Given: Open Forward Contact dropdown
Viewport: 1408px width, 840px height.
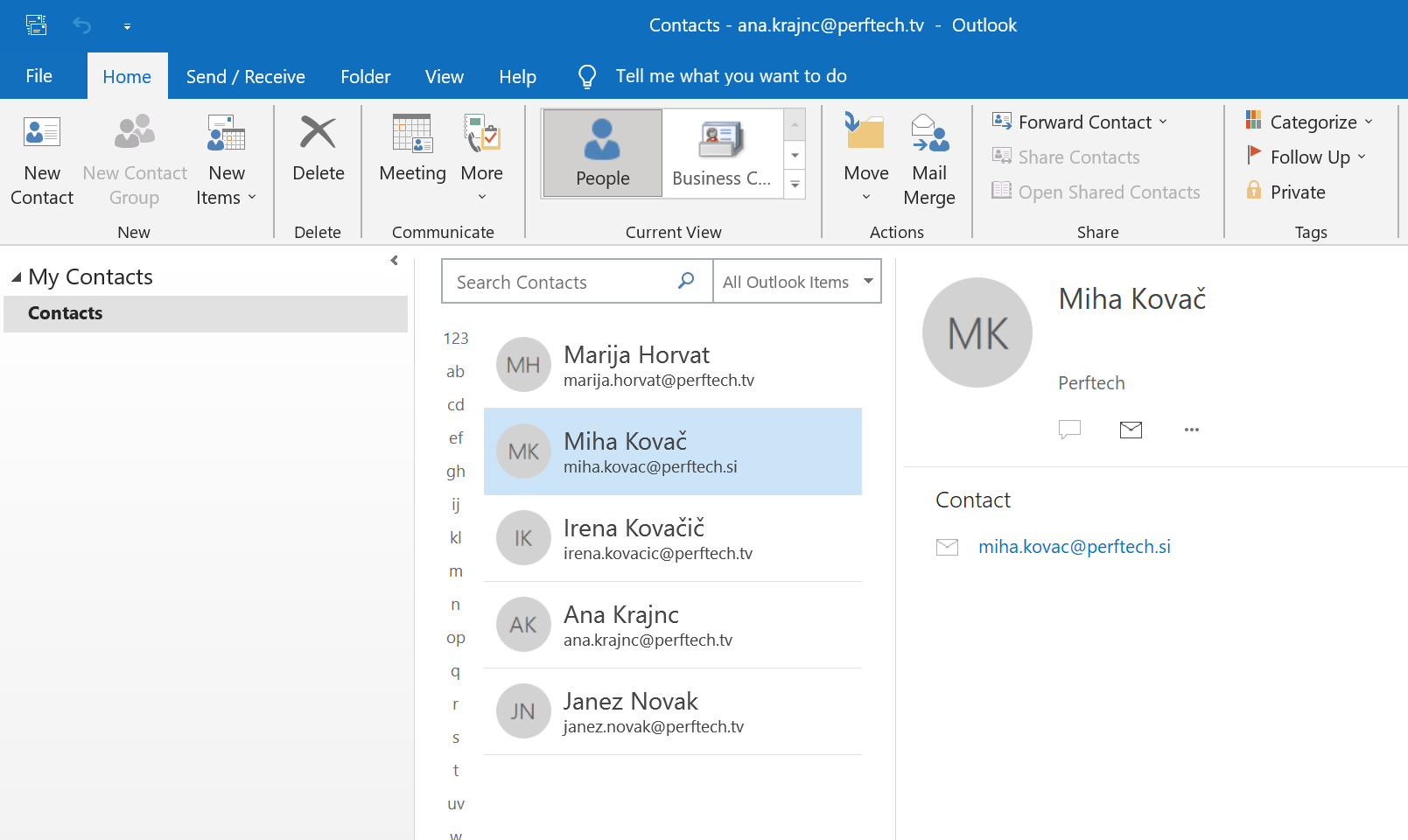Looking at the screenshot, I should click(1081, 122).
